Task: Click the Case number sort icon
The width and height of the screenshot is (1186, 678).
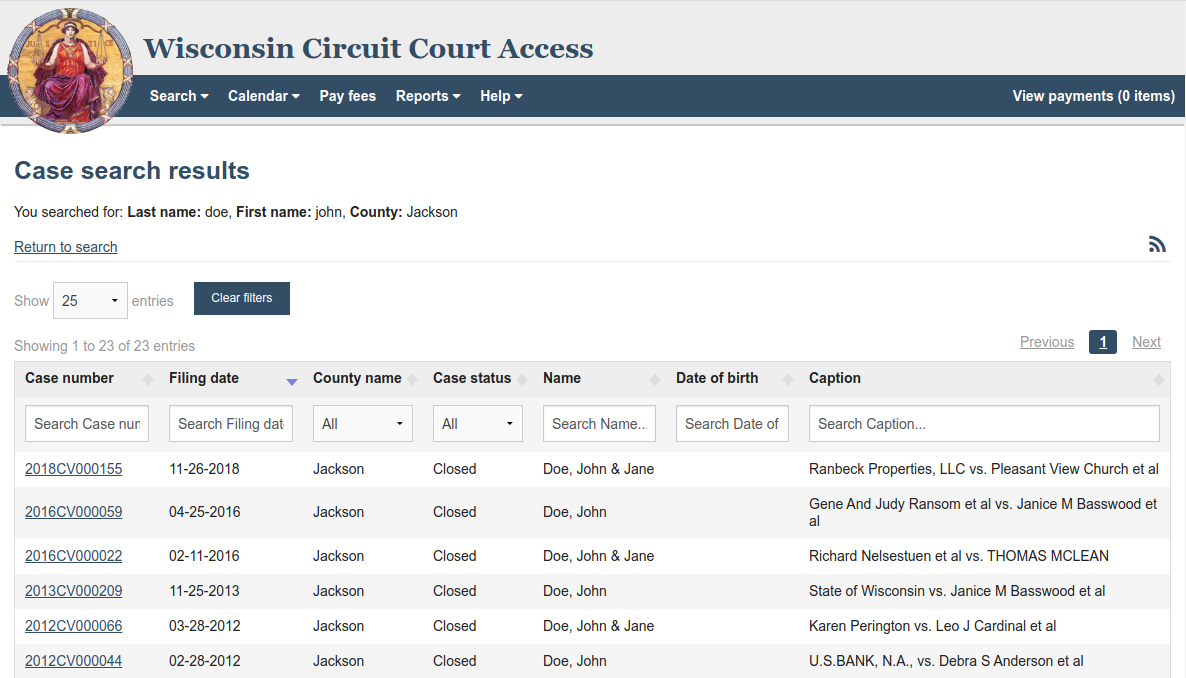Action: tap(148, 380)
